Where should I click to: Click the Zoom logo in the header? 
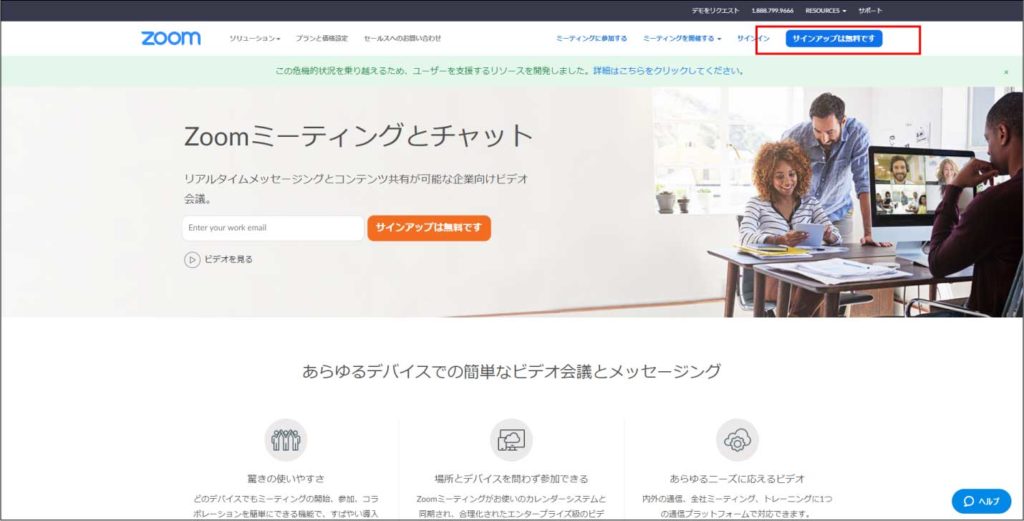170,38
